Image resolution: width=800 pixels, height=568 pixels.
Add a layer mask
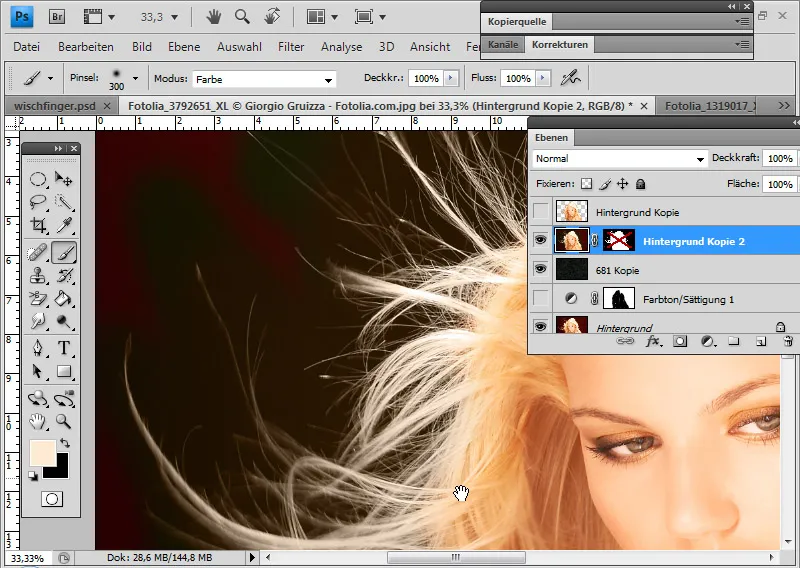click(x=680, y=341)
